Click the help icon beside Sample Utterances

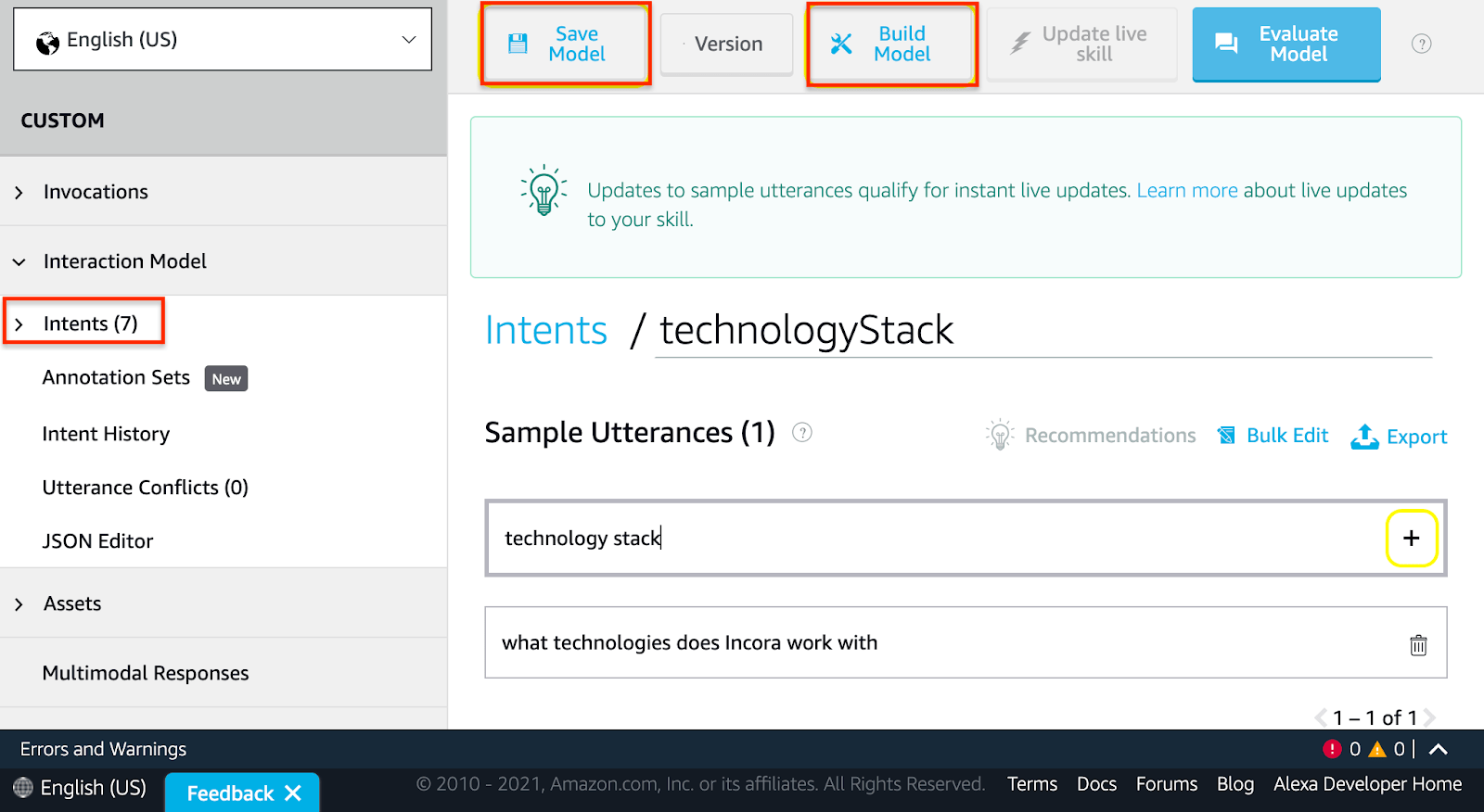[x=802, y=433]
